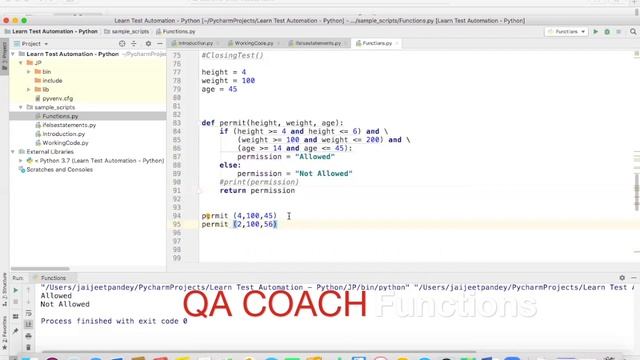Click the Project panel horizontal scrollbar
Image resolution: width=640 pixels, height=360 pixels.
click(x=40, y=269)
